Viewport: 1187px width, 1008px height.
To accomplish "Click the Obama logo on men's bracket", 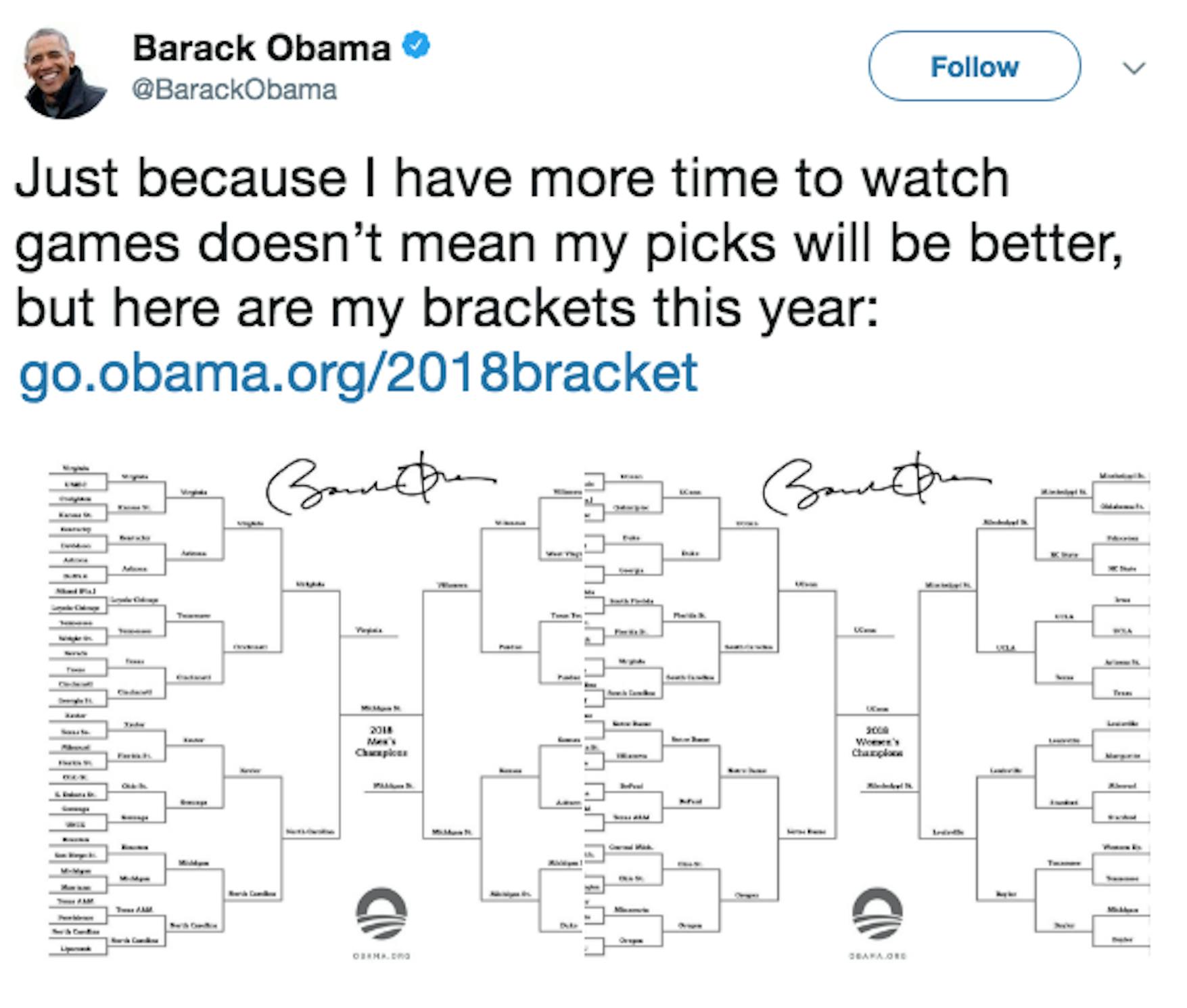I will tap(381, 914).
